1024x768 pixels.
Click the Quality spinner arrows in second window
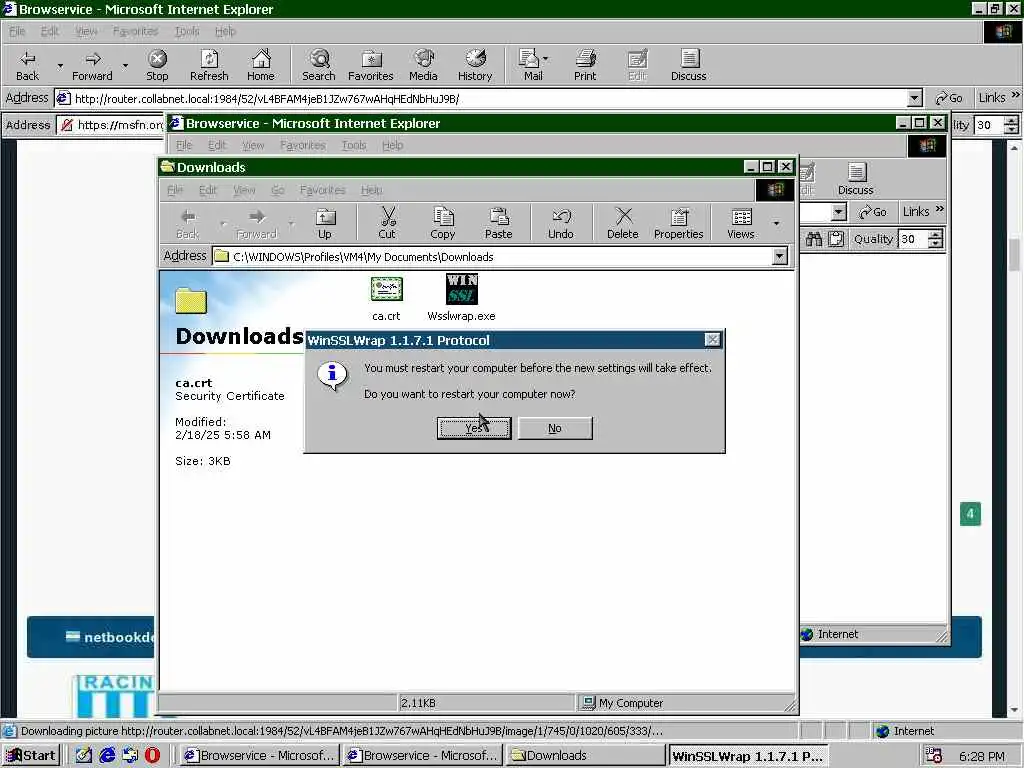[936, 239]
